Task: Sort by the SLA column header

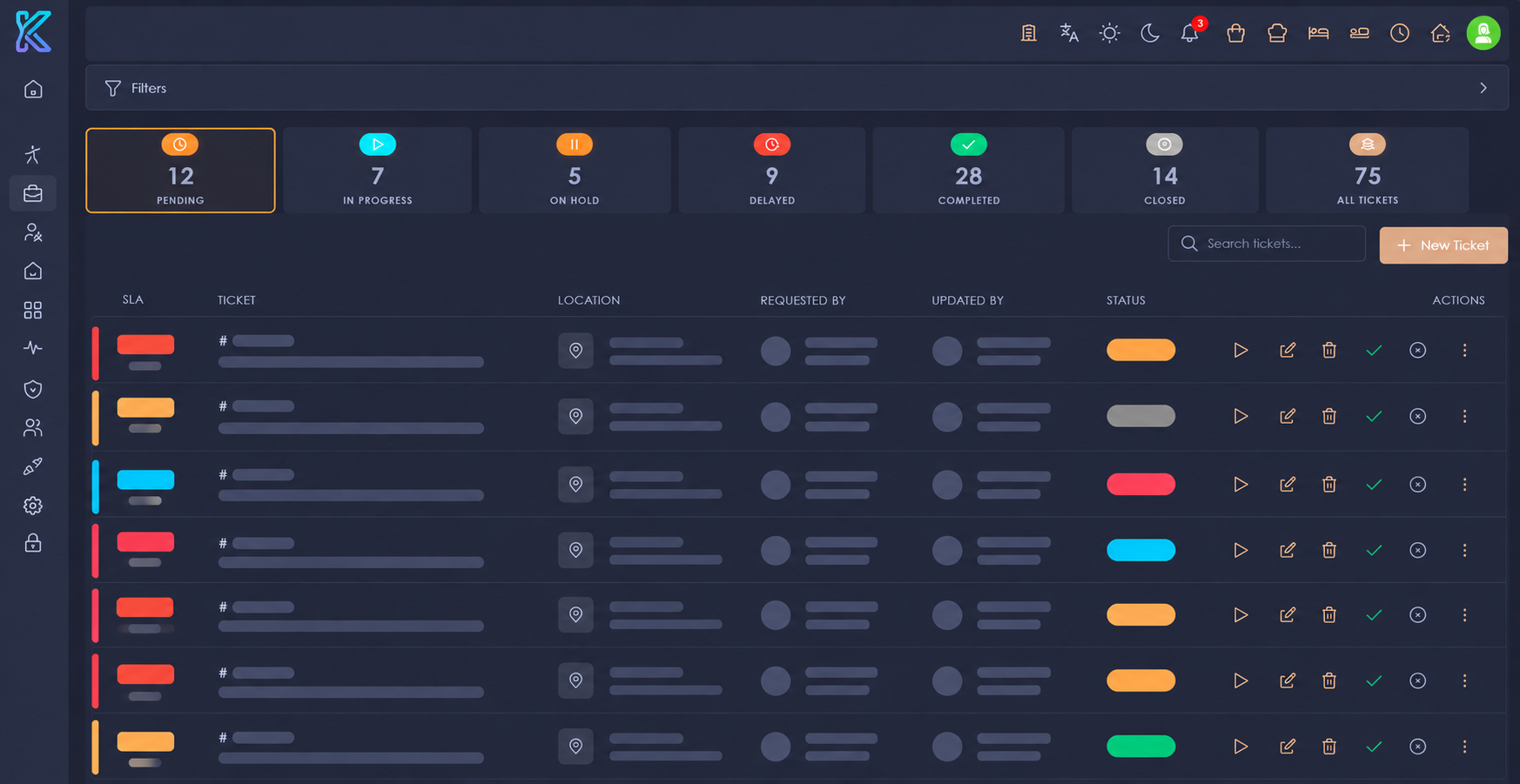Action: (133, 299)
